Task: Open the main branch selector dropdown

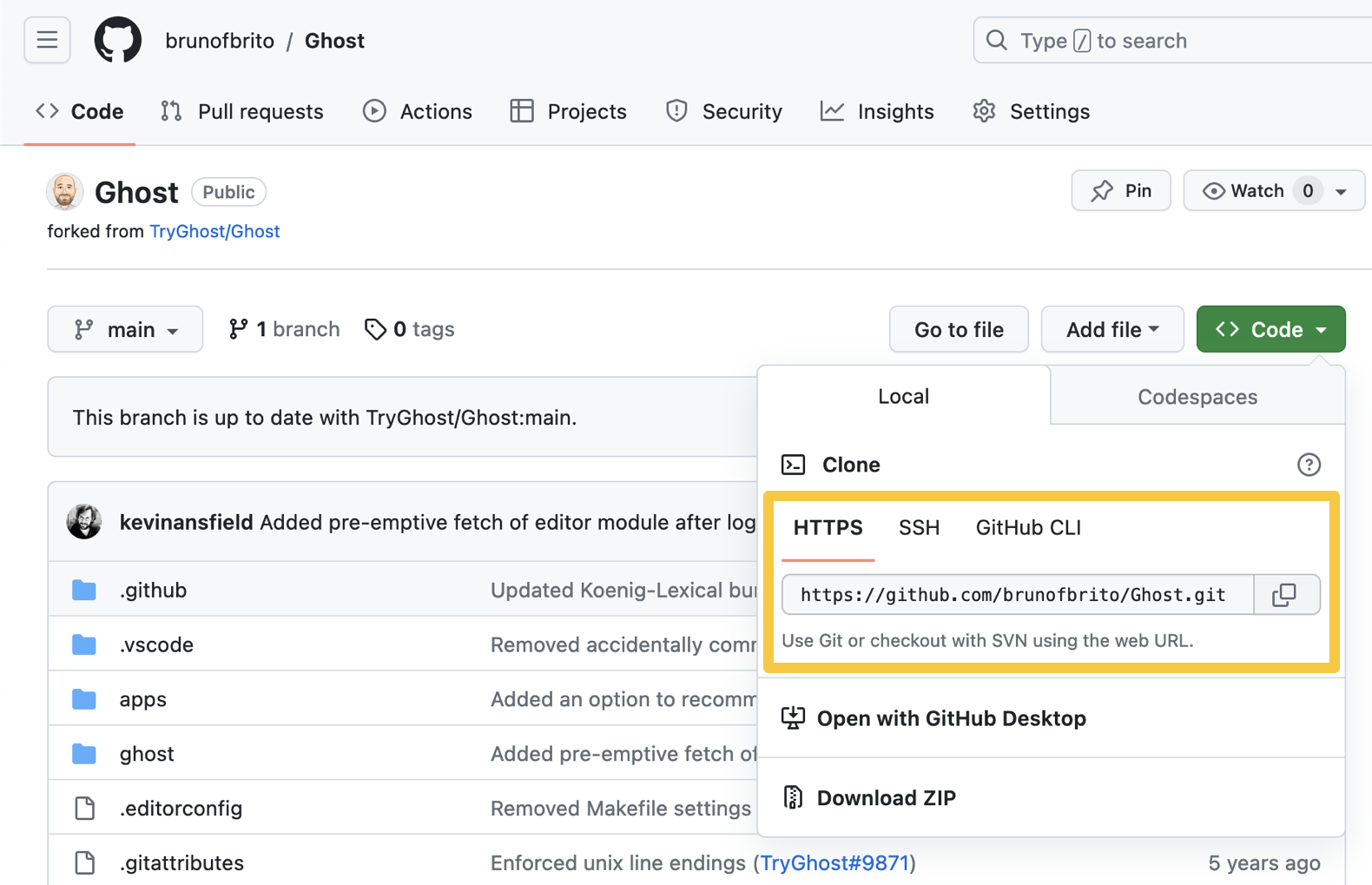Action: click(x=125, y=329)
